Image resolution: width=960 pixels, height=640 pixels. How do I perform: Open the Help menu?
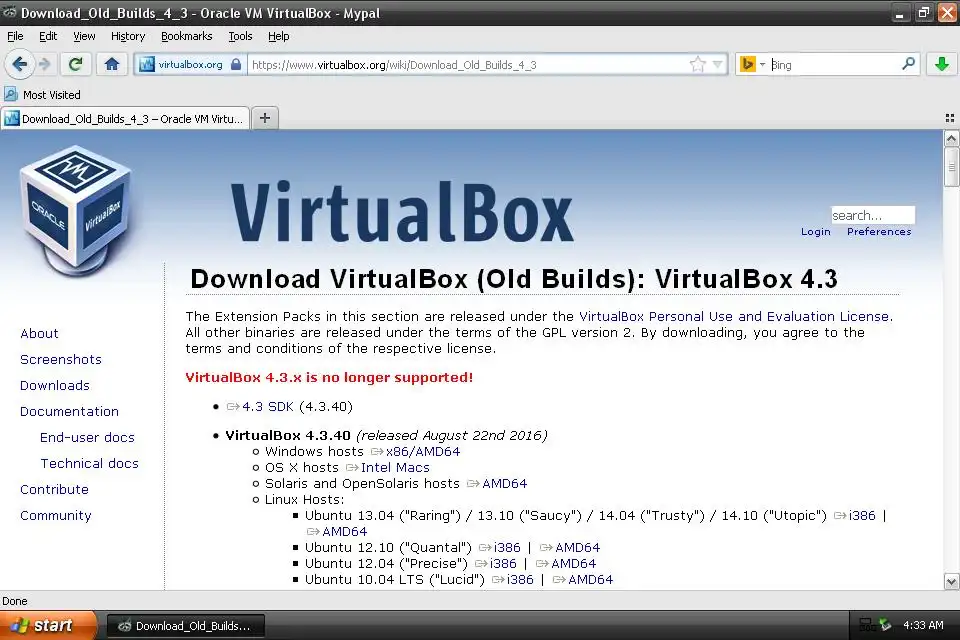click(279, 36)
